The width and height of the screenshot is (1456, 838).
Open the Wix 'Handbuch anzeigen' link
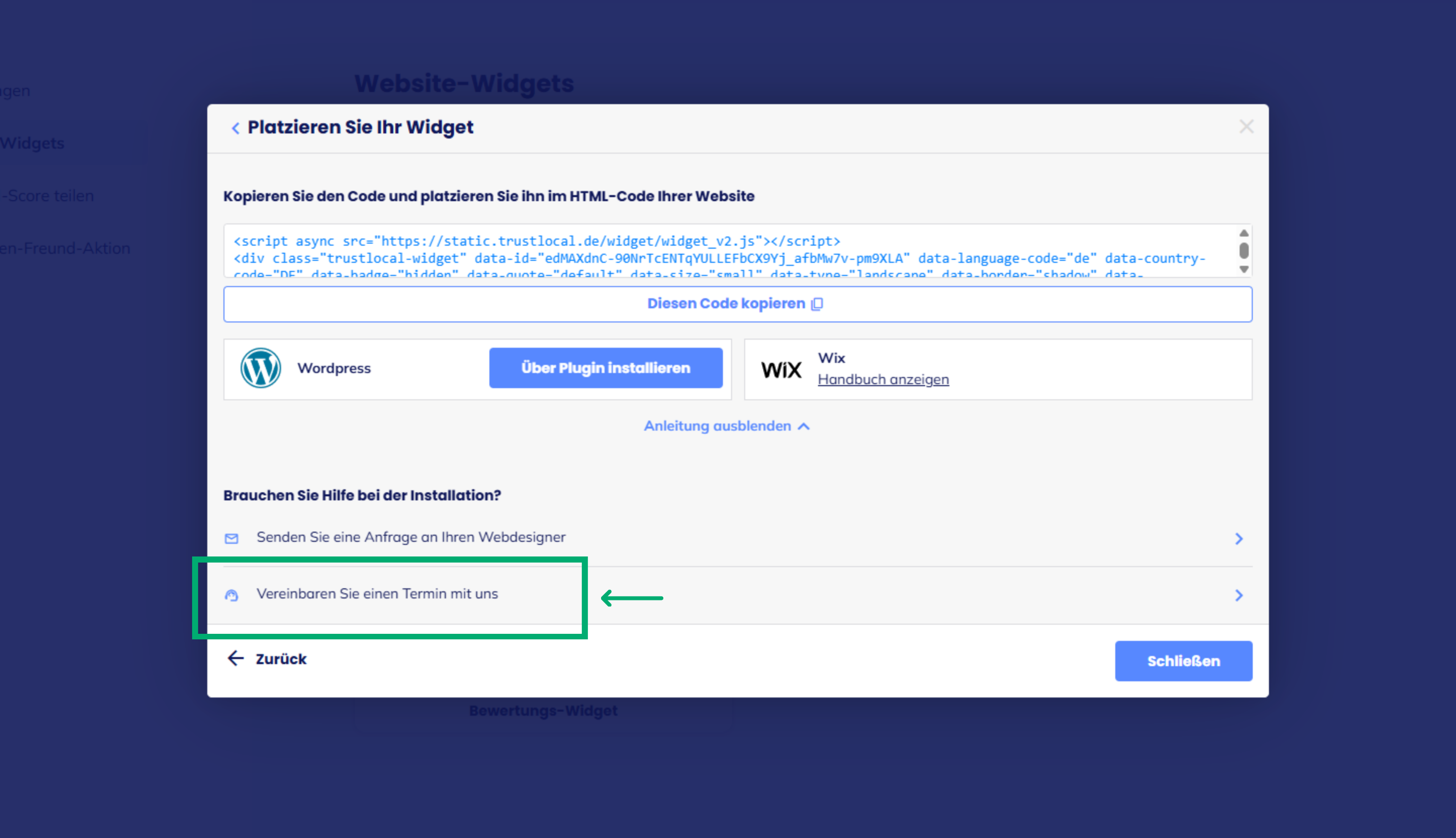pos(883,380)
